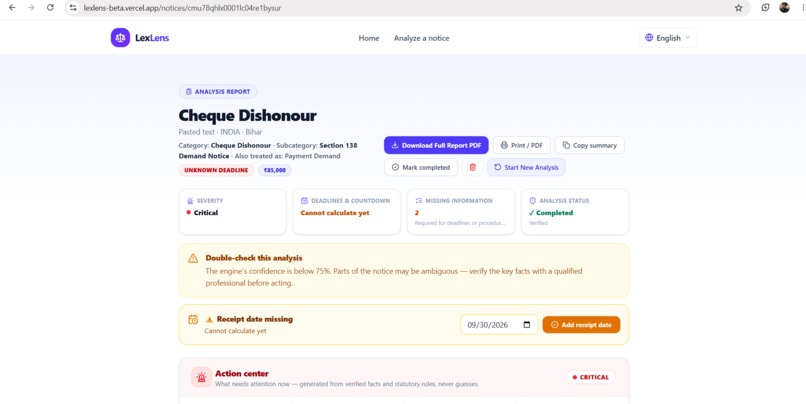Open the browser three-dot menu

pos(803,8)
